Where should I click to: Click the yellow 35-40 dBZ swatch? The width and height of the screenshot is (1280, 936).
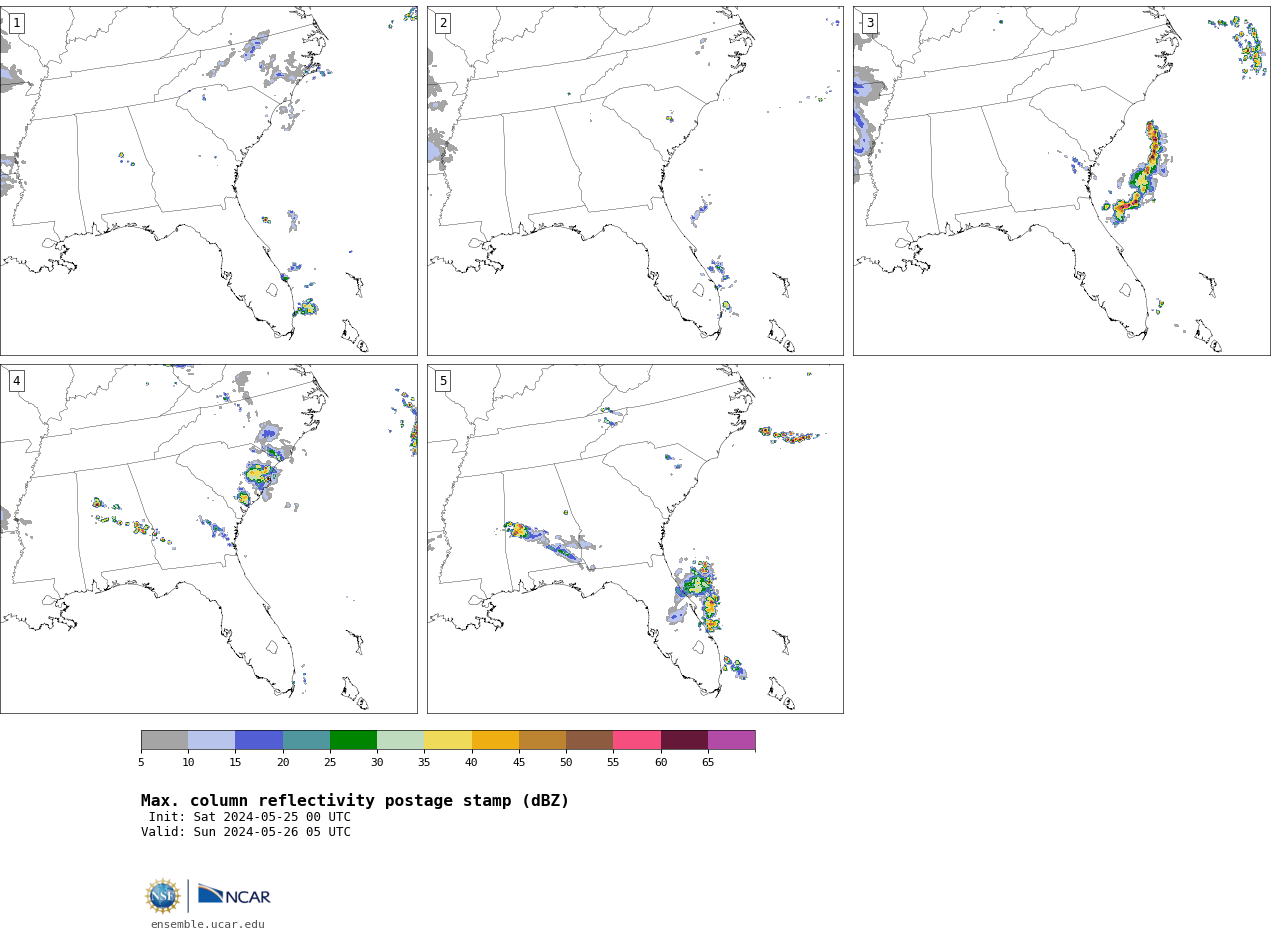tap(448, 740)
